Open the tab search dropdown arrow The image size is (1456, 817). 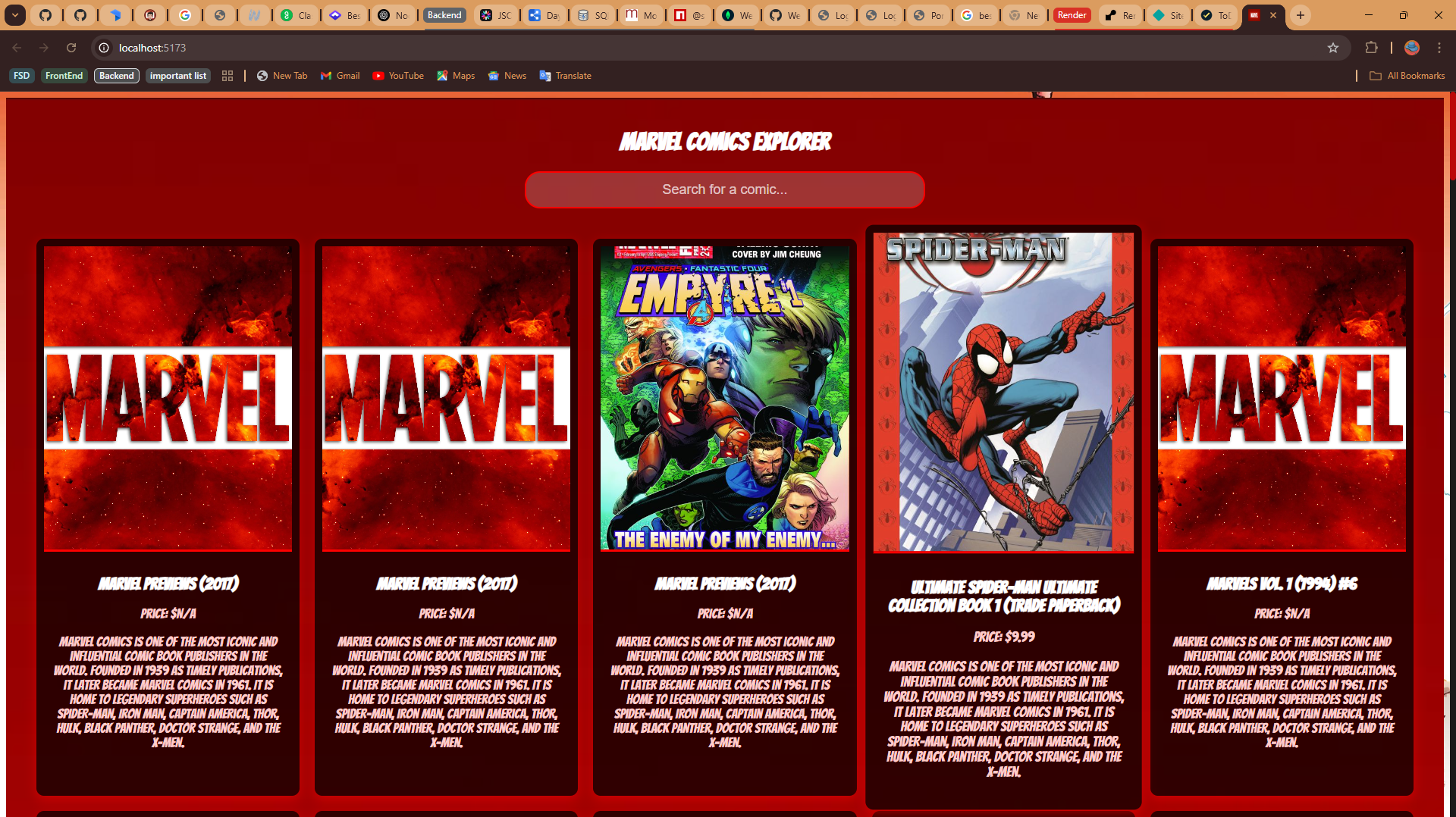coord(15,15)
